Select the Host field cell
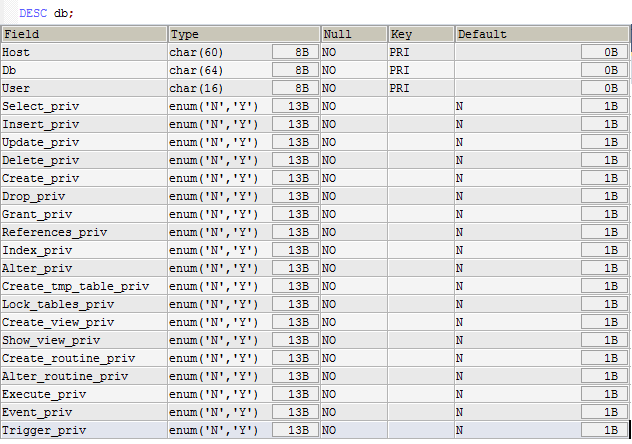The width and height of the screenshot is (632, 444). [x=84, y=52]
